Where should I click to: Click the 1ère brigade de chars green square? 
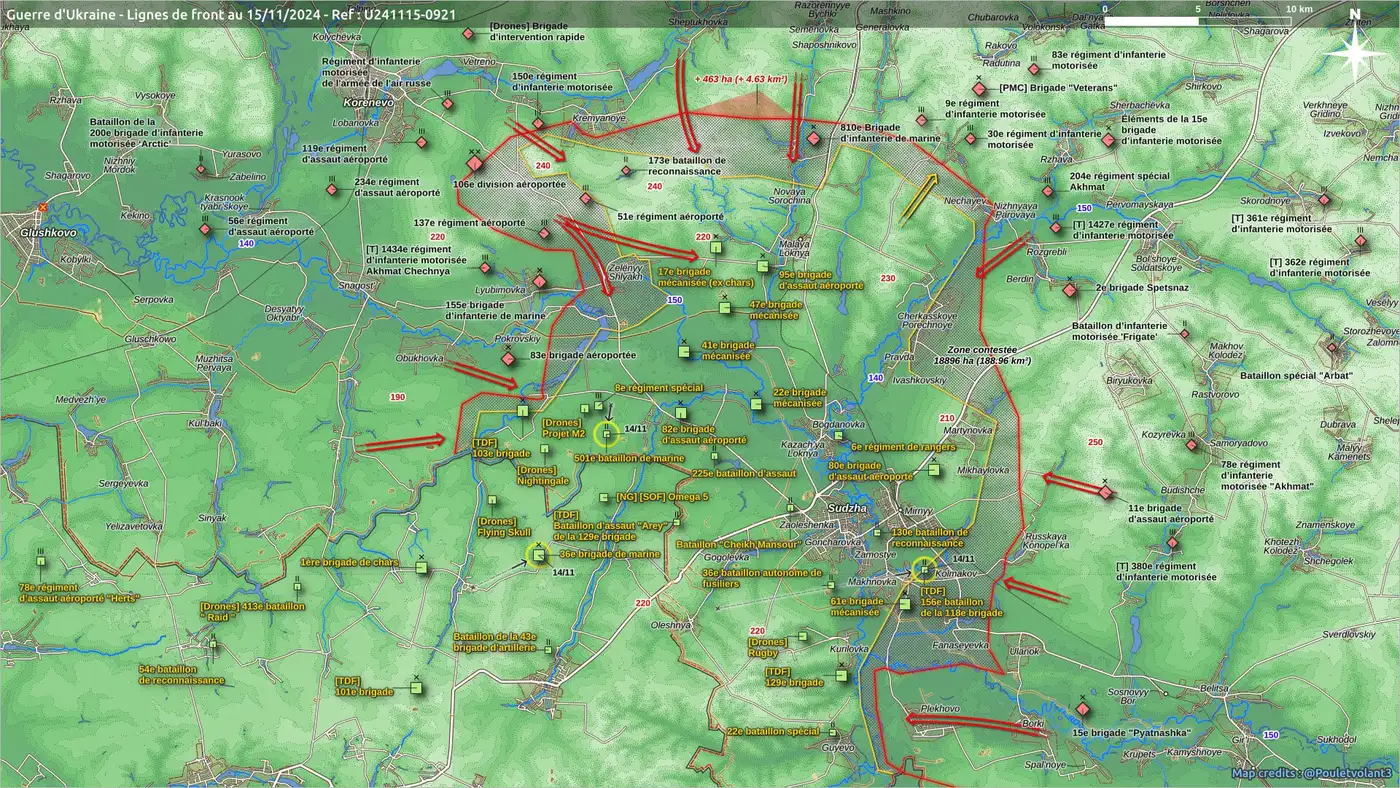click(x=421, y=568)
